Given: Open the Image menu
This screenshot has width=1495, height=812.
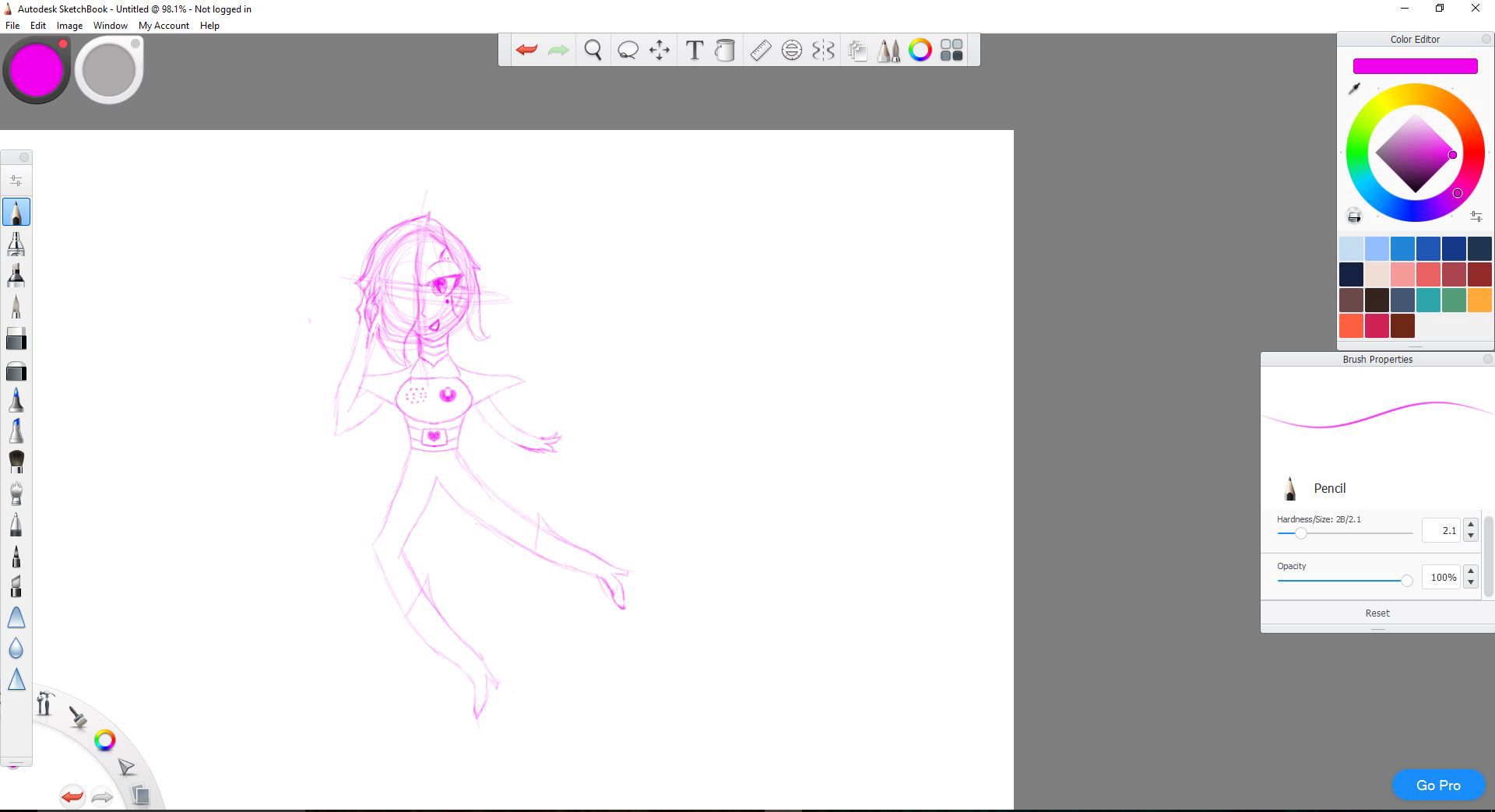Looking at the screenshot, I should point(69,26).
